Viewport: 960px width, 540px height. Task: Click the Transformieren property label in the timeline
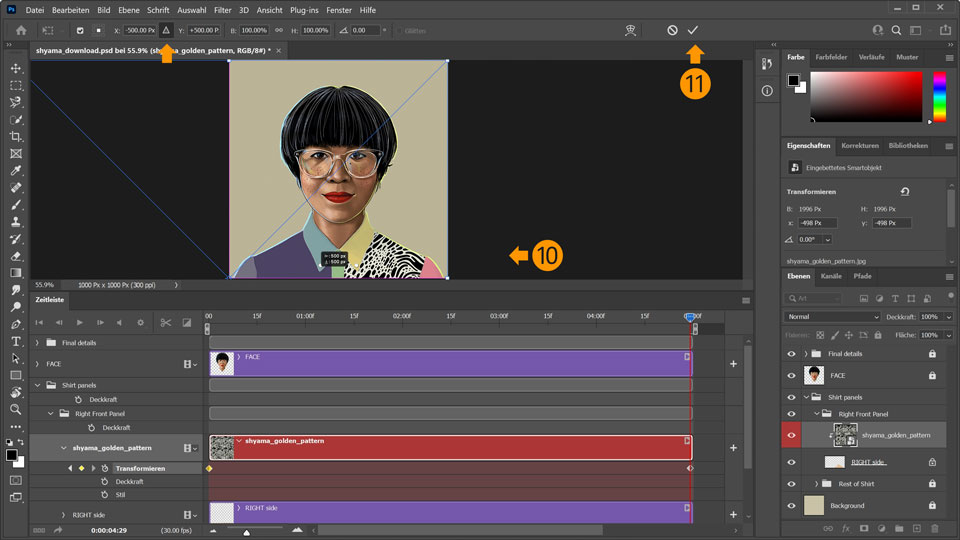[x=140, y=468]
